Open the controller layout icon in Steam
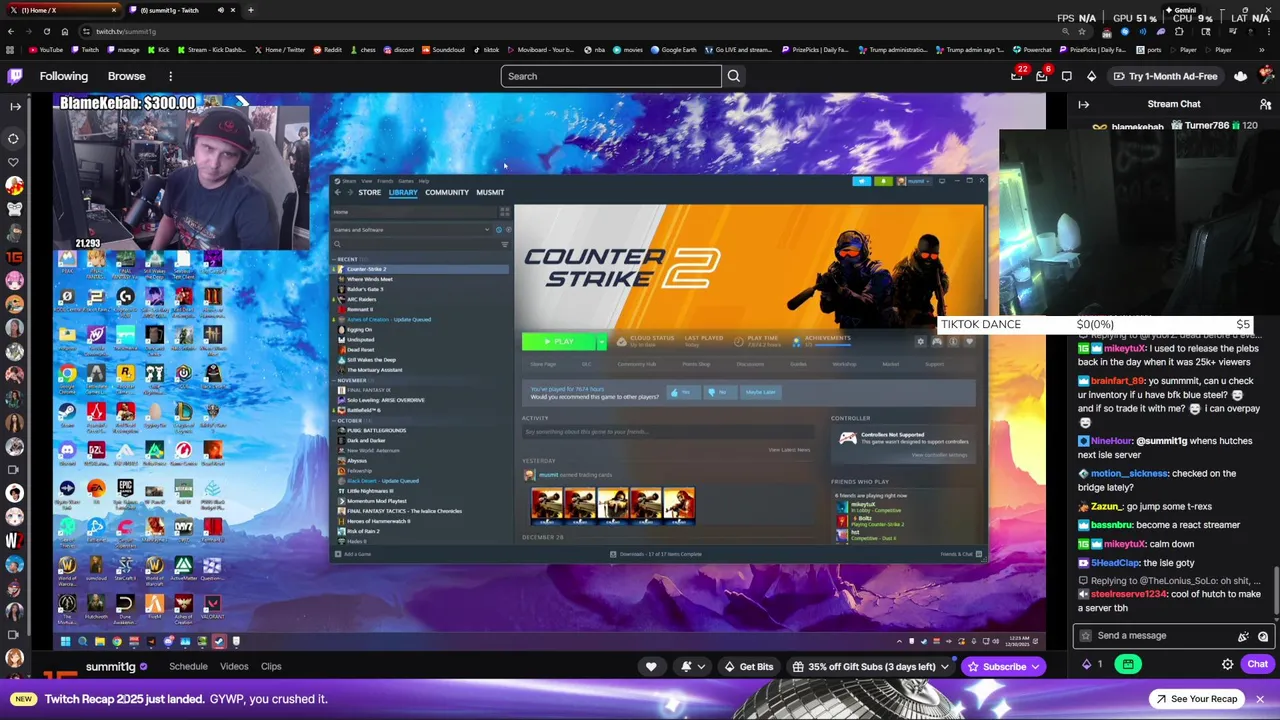1280x720 pixels. point(937,342)
